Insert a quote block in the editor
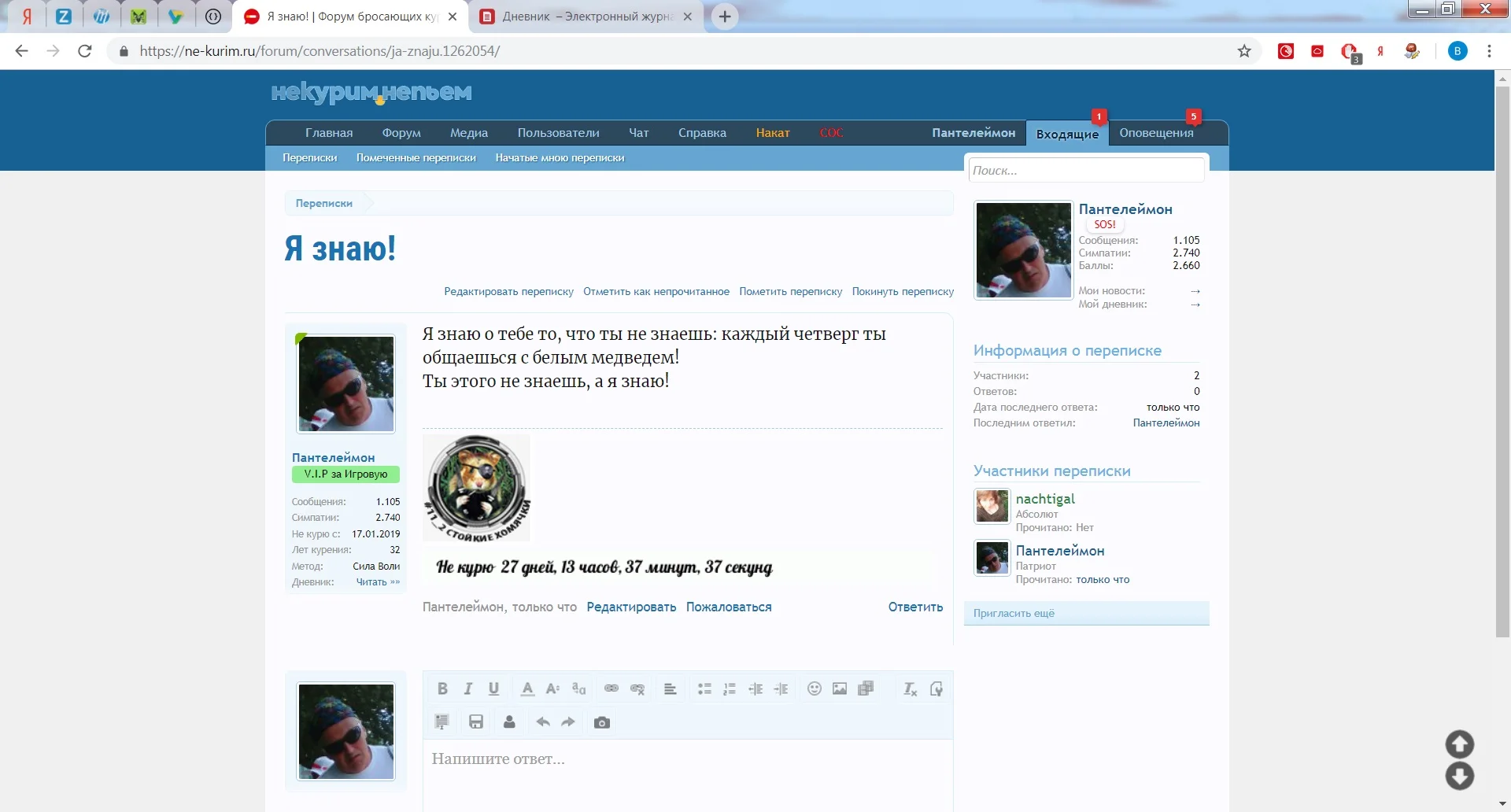The width and height of the screenshot is (1511, 812). point(442,722)
